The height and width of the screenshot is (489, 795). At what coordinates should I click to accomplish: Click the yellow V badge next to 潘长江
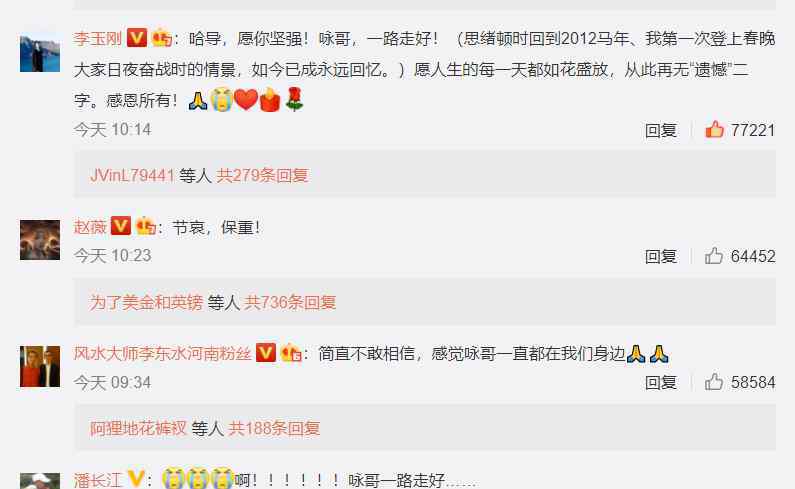click(136, 478)
